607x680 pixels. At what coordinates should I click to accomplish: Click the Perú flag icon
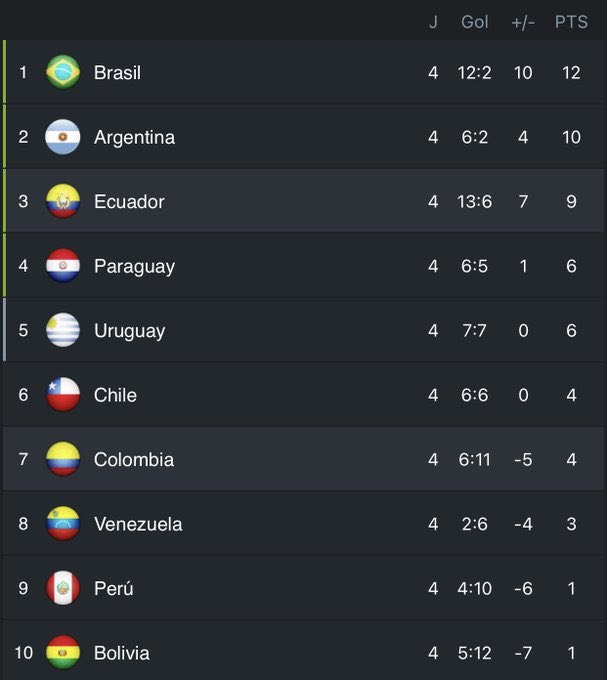click(x=63, y=588)
